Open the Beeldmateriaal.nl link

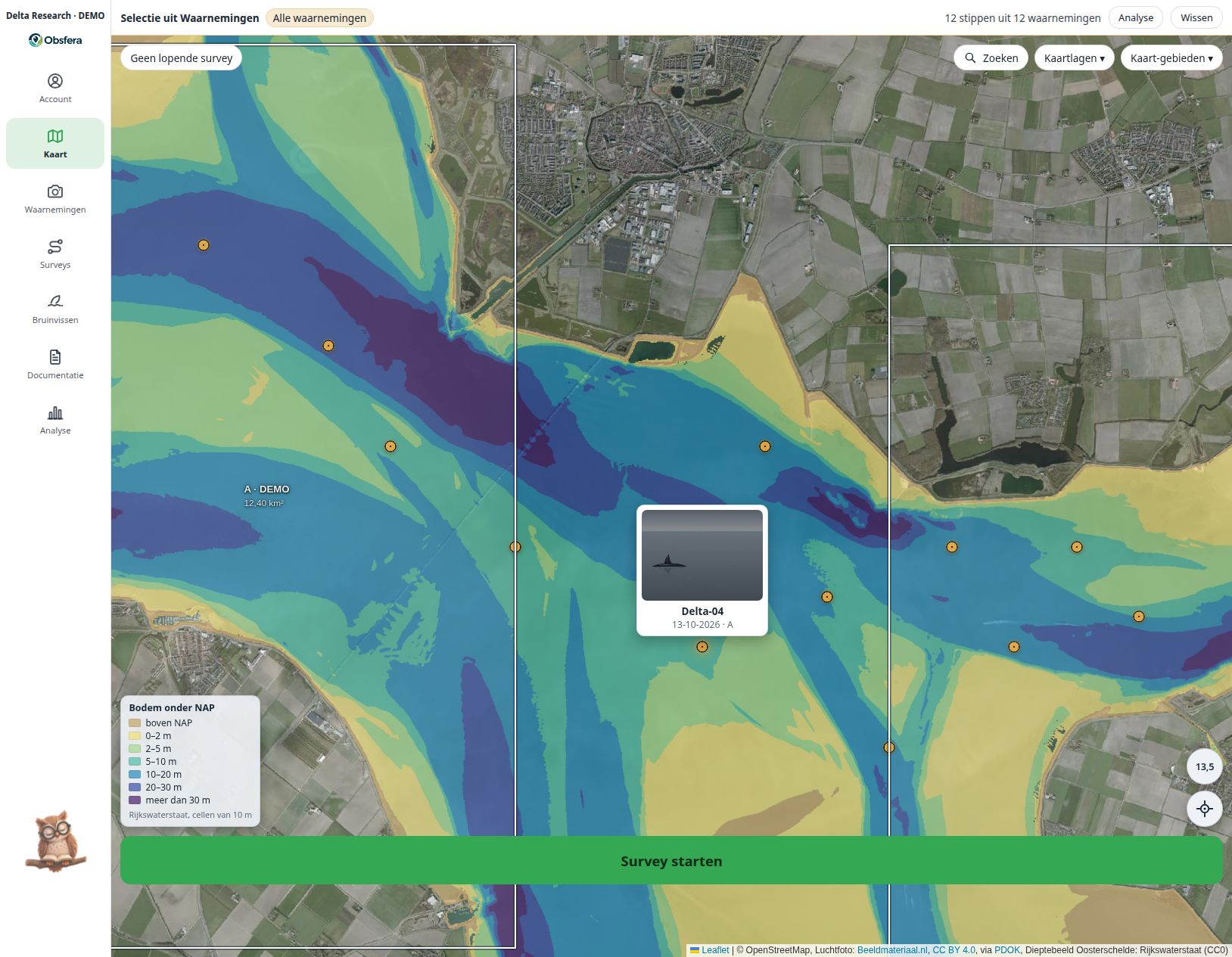click(x=892, y=950)
